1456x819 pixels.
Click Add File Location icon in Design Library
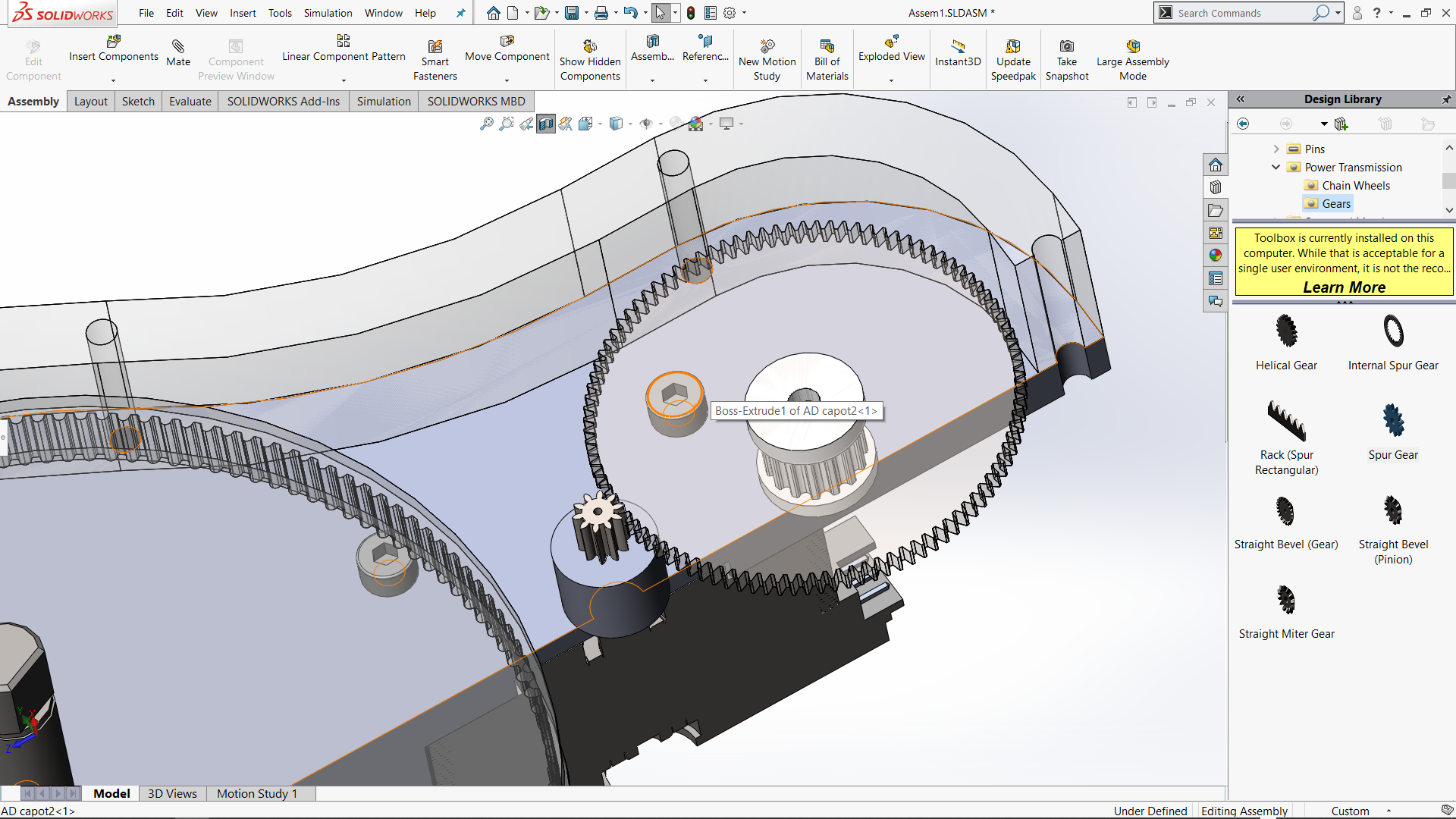[x=1341, y=124]
